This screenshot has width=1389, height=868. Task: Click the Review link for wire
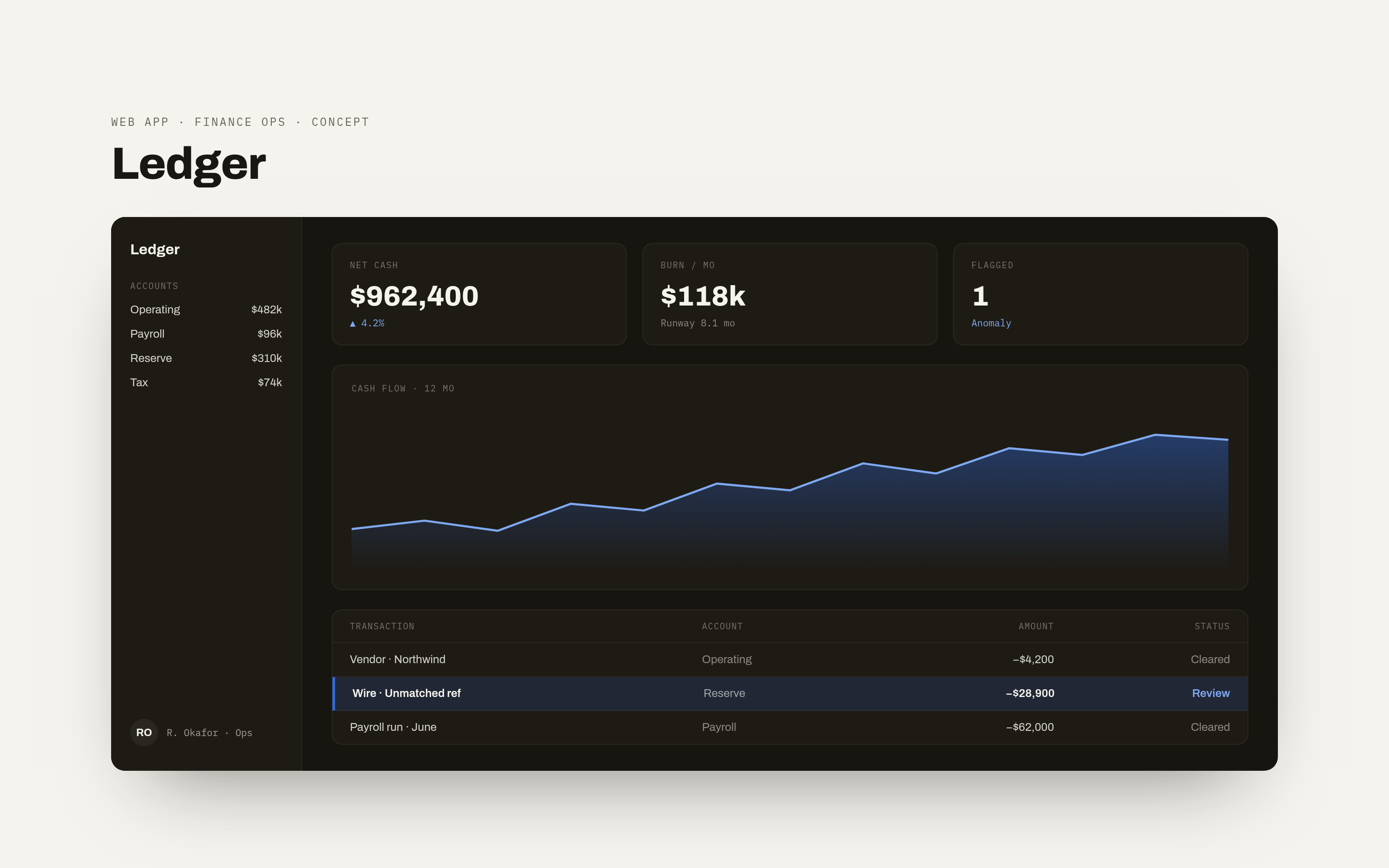click(x=1211, y=693)
